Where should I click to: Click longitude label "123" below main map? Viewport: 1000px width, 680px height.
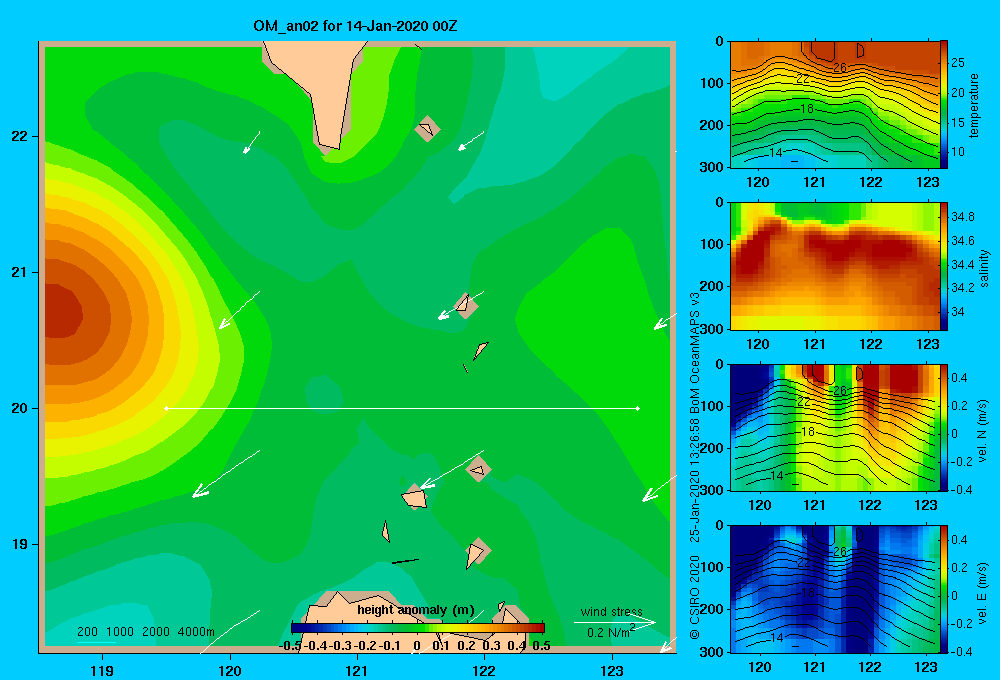point(612,670)
